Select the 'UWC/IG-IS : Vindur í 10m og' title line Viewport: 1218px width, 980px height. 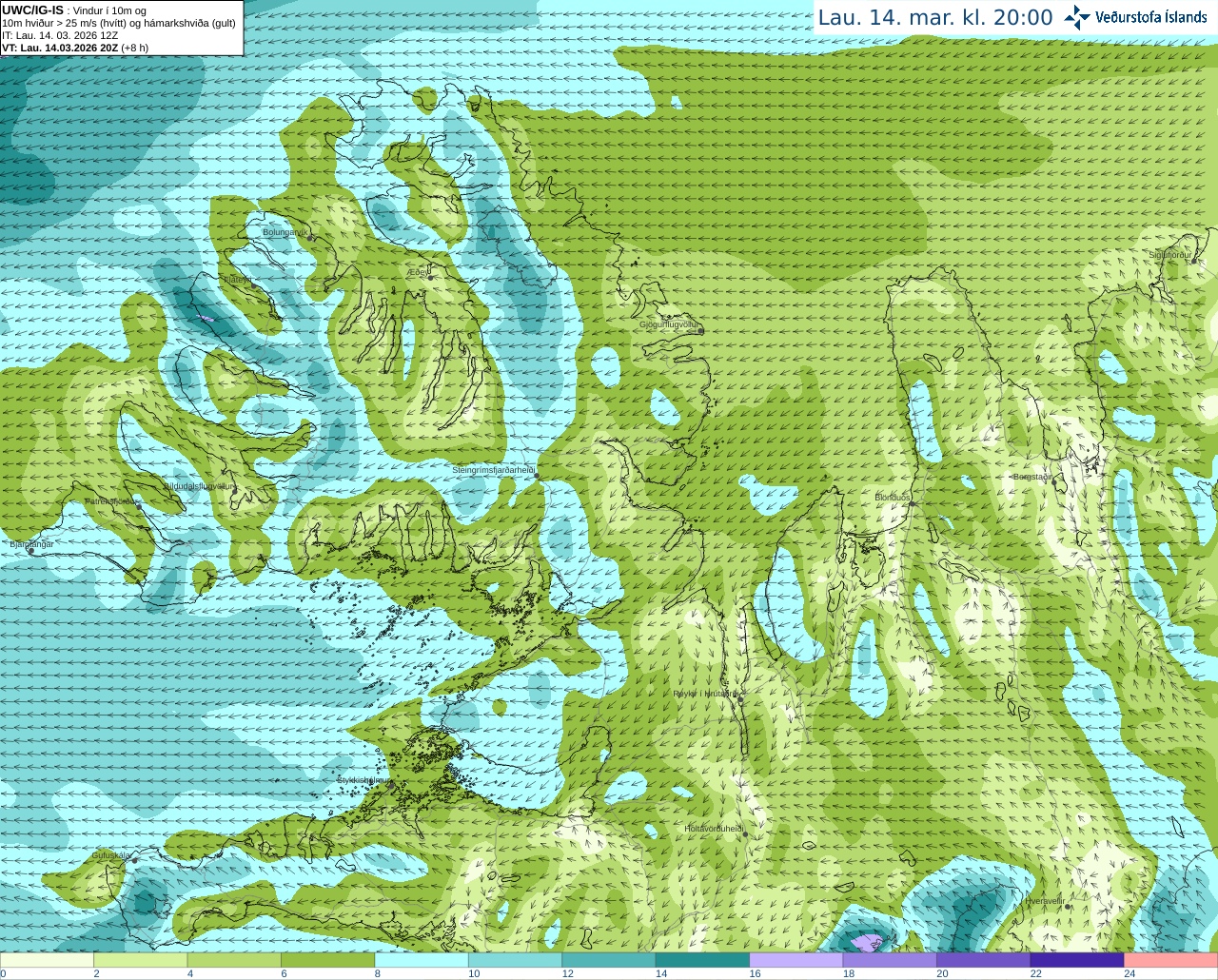[x=74, y=10]
